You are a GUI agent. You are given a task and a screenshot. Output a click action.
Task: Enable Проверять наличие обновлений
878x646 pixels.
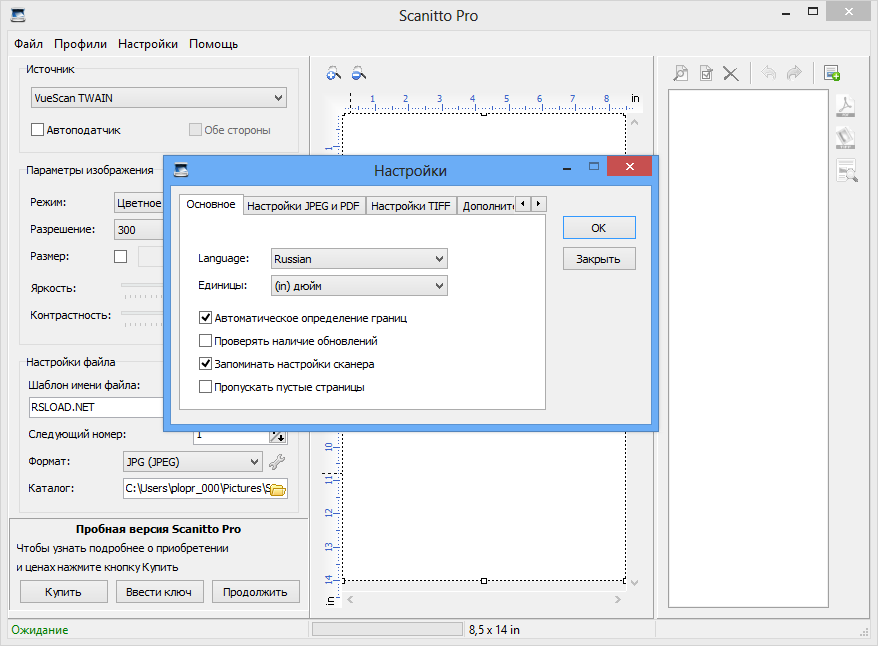pyautogui.click(x=205, y=340)
